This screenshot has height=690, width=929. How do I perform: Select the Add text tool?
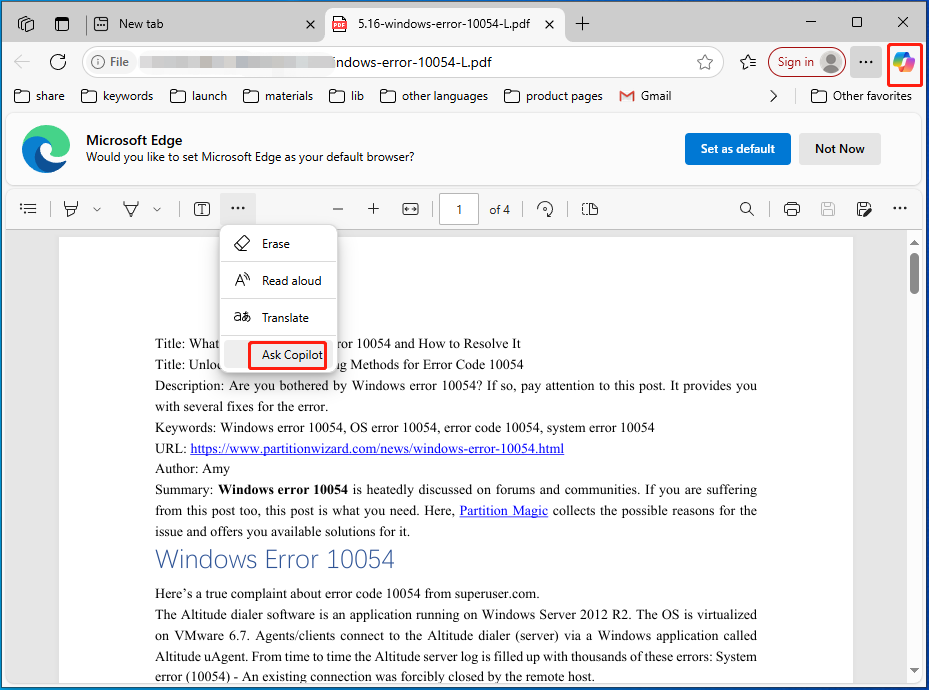tap(201, 208)
